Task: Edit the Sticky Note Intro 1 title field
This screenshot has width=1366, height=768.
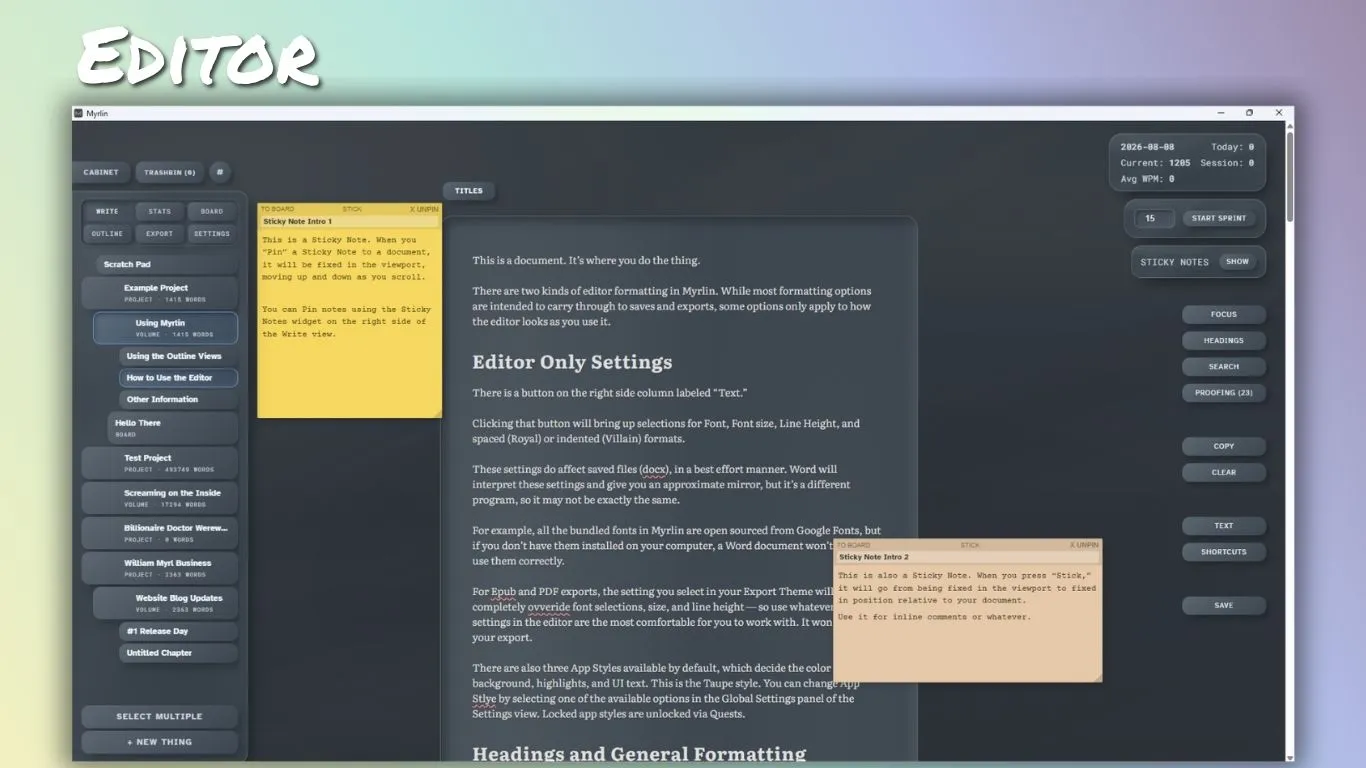Action: point(349,221)
